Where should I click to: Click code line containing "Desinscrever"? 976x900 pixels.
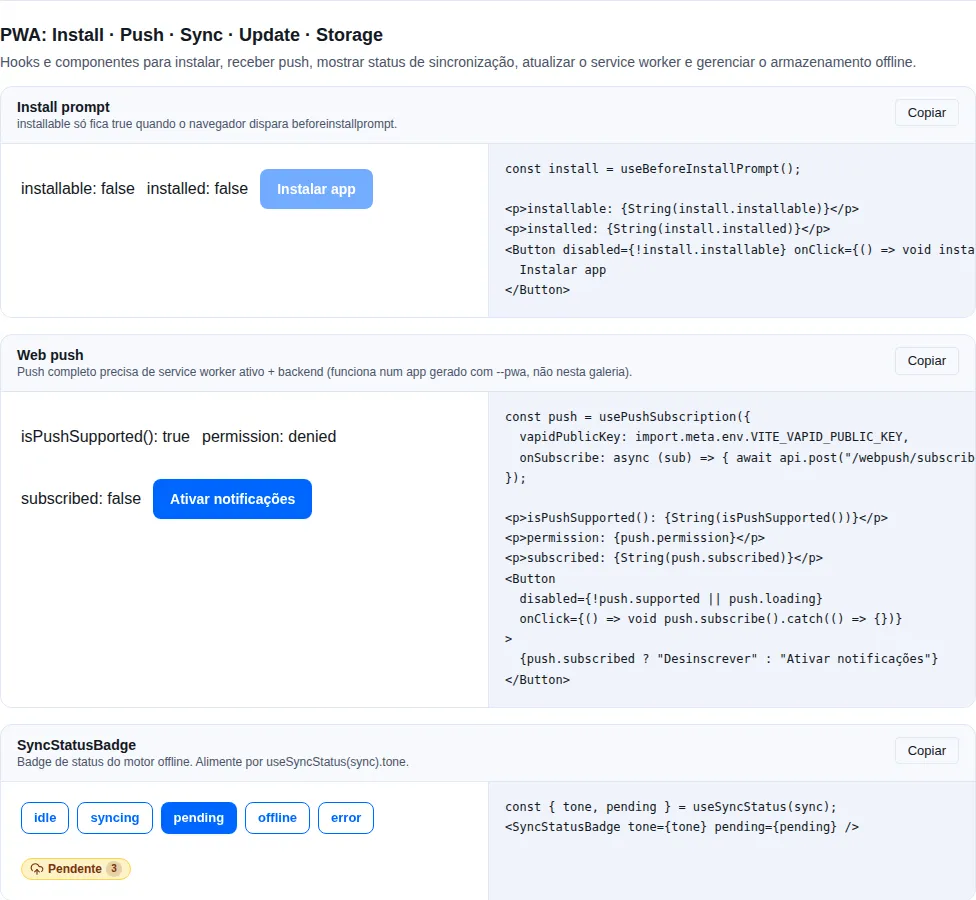pyautogui.click(x=728, y=659)
